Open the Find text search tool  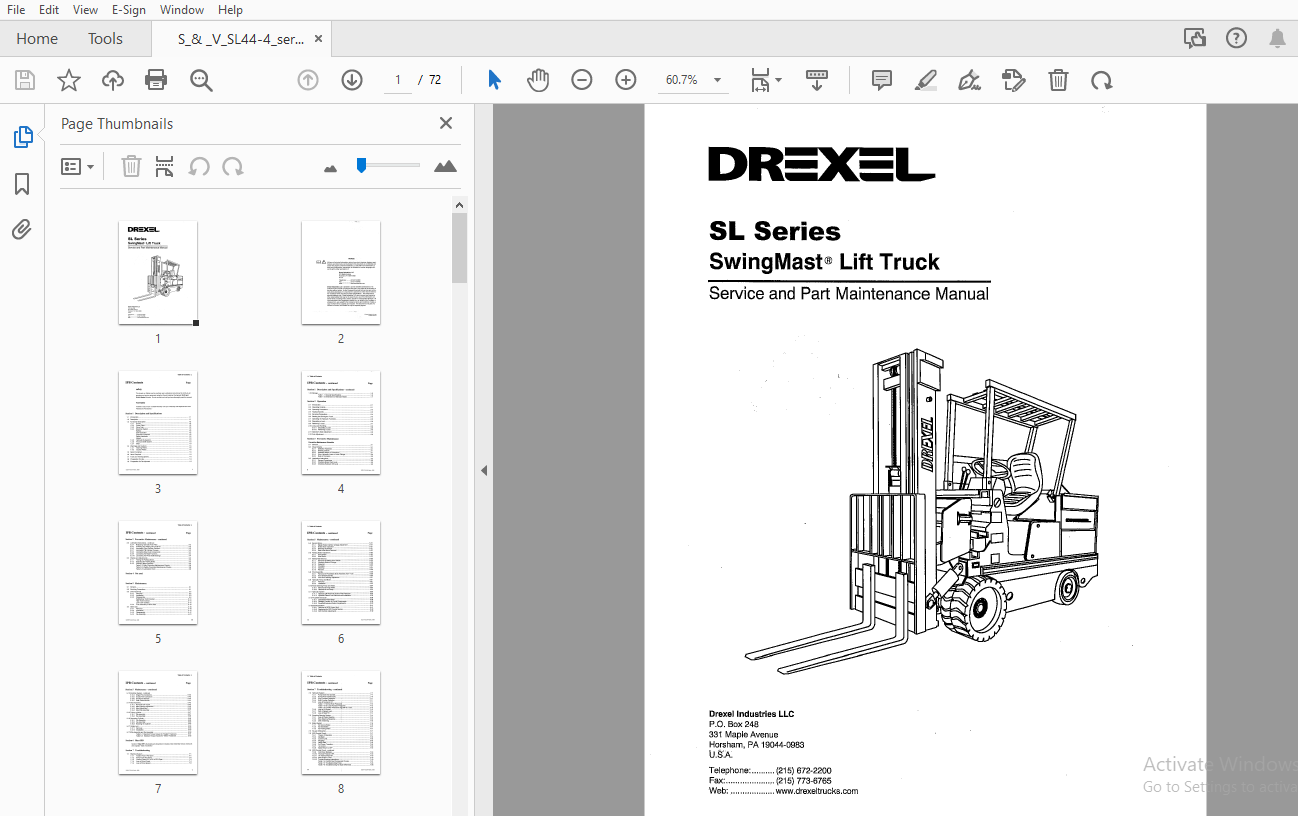pyautogui.click(x=201, y=80)
